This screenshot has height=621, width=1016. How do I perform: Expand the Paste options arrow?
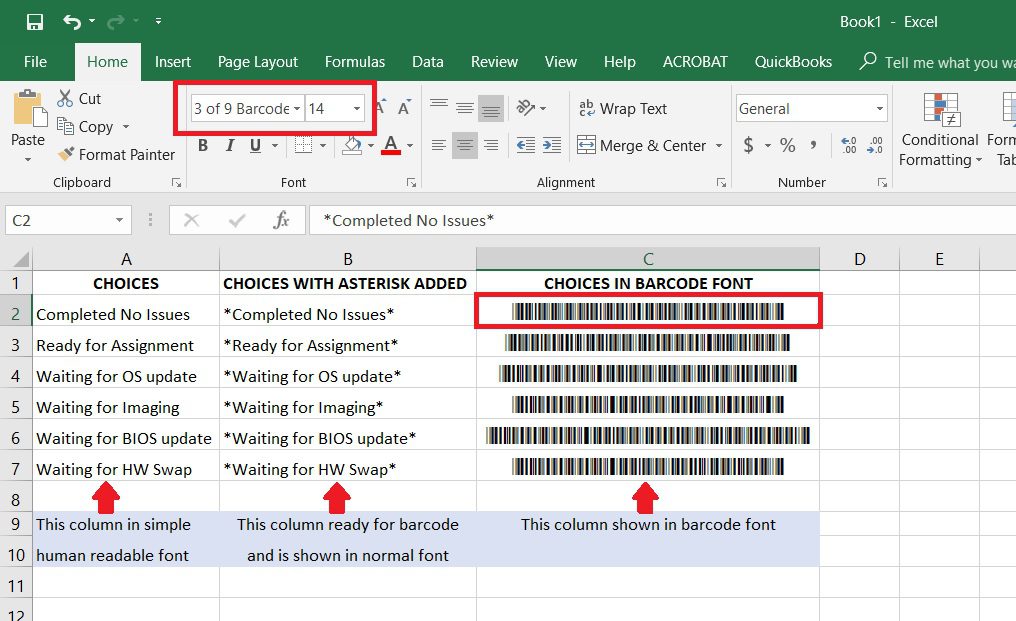pos(28,159)
